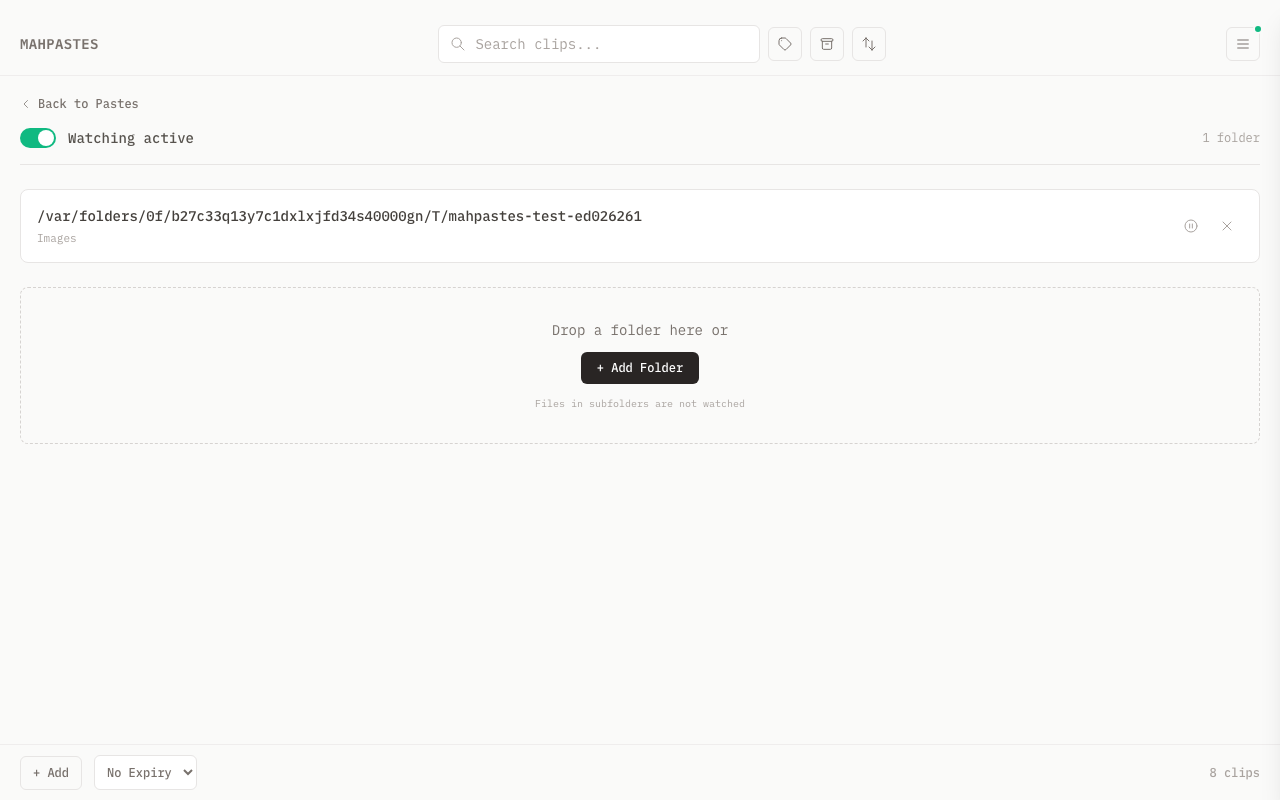Toggle sort order arrows icon
Image resolution: width=1280 pixels, height=800 pixels.
click(x=869, y=44)
